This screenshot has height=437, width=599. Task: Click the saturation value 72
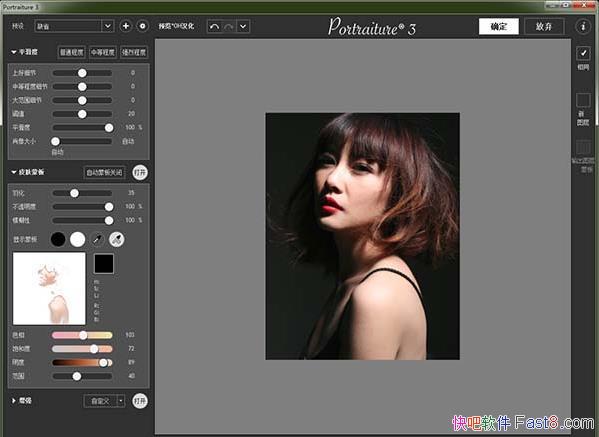coord(131,348)
